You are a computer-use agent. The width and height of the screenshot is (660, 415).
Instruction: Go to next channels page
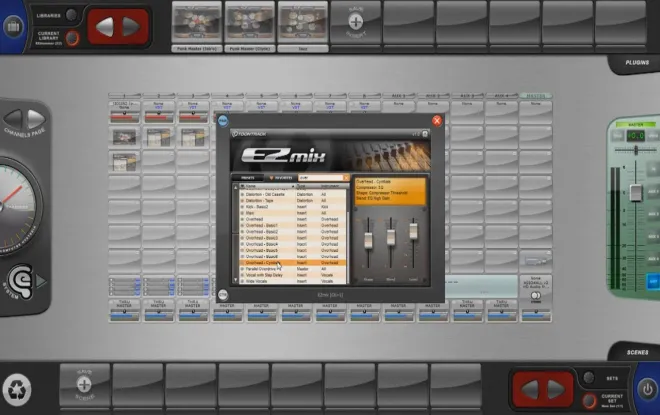coord(36,119)
